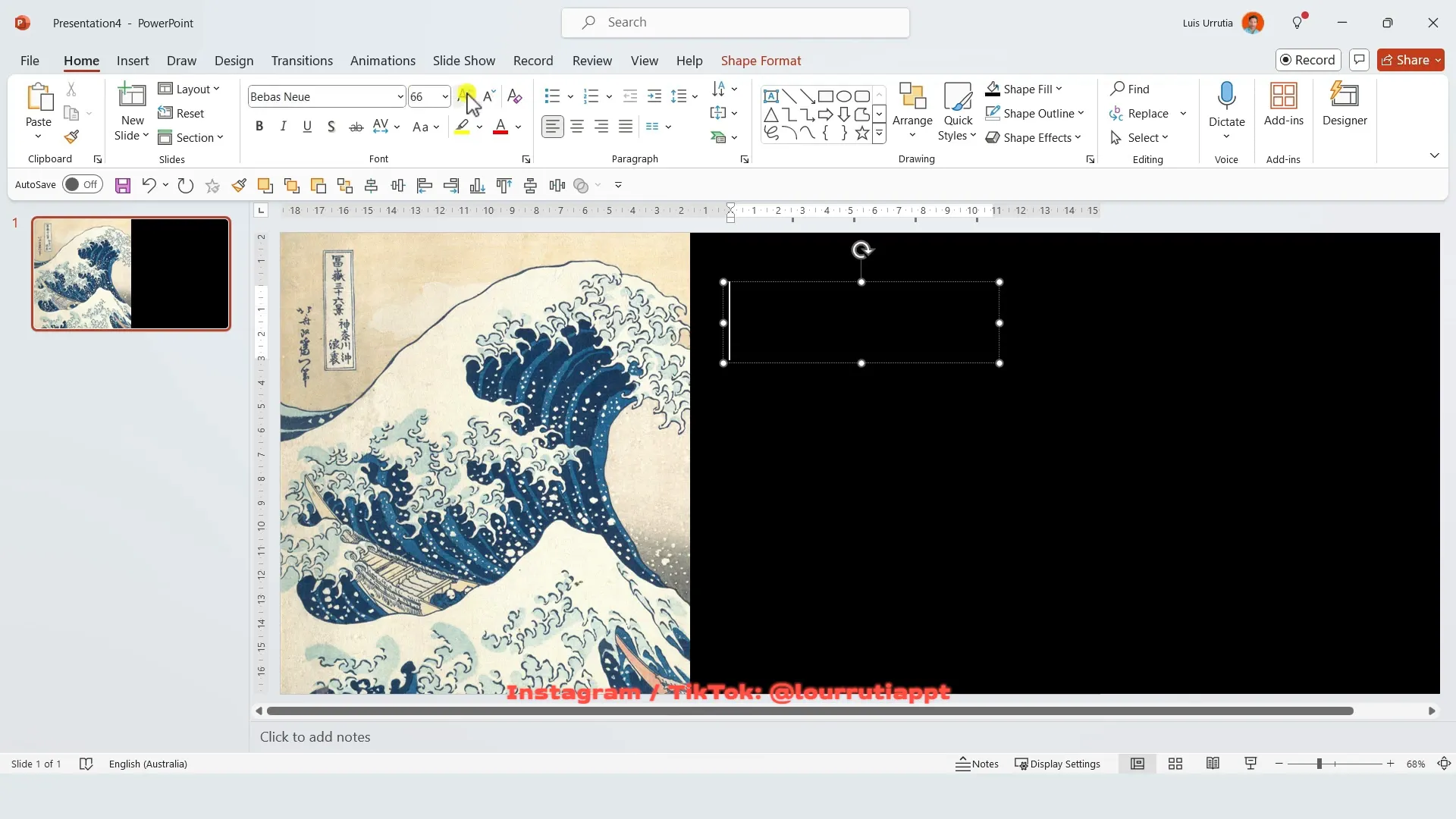Open the File menu
This screenshot has height=819, width=1456.
(x=30, y=61)
